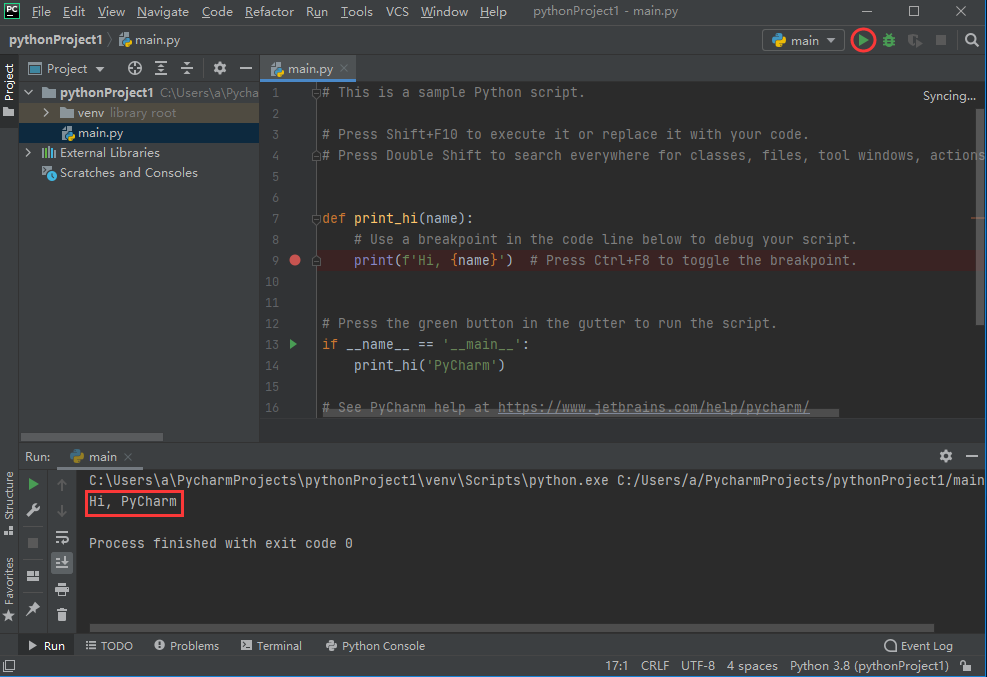Toggle scroll to end in Run console
Viewport: 987px width, 677px height.
click(62, 562)
